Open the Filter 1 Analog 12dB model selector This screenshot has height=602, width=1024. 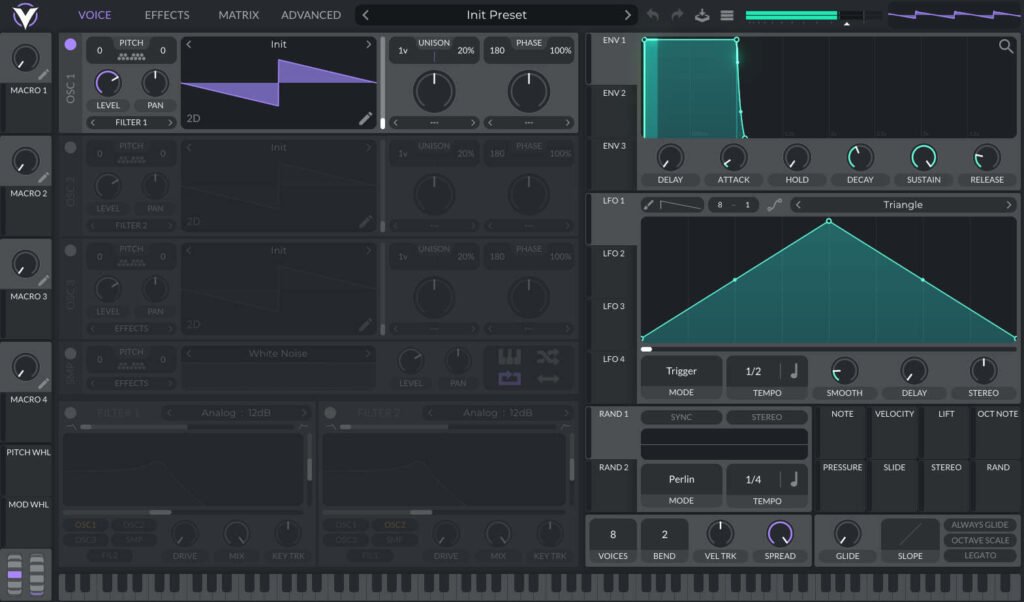click(x=236, y=412)
